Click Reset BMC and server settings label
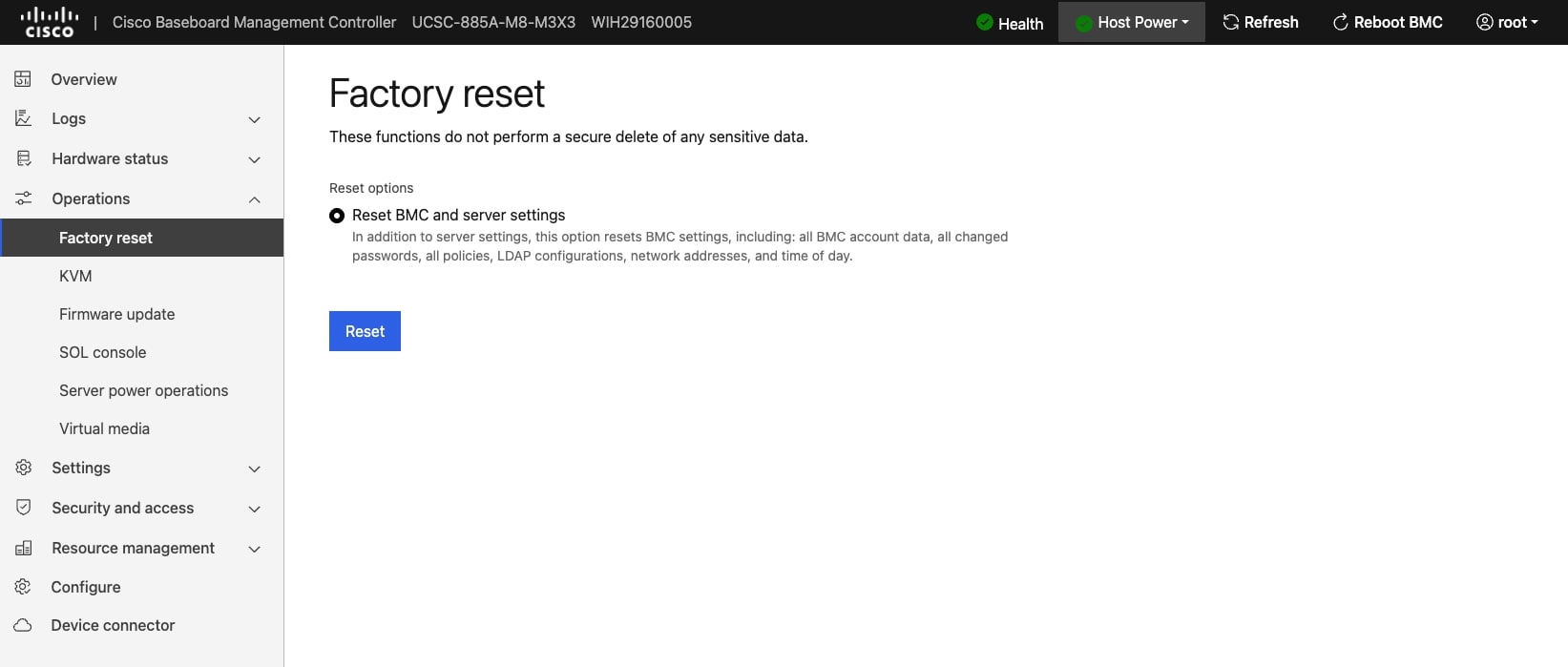 [459, 215]
